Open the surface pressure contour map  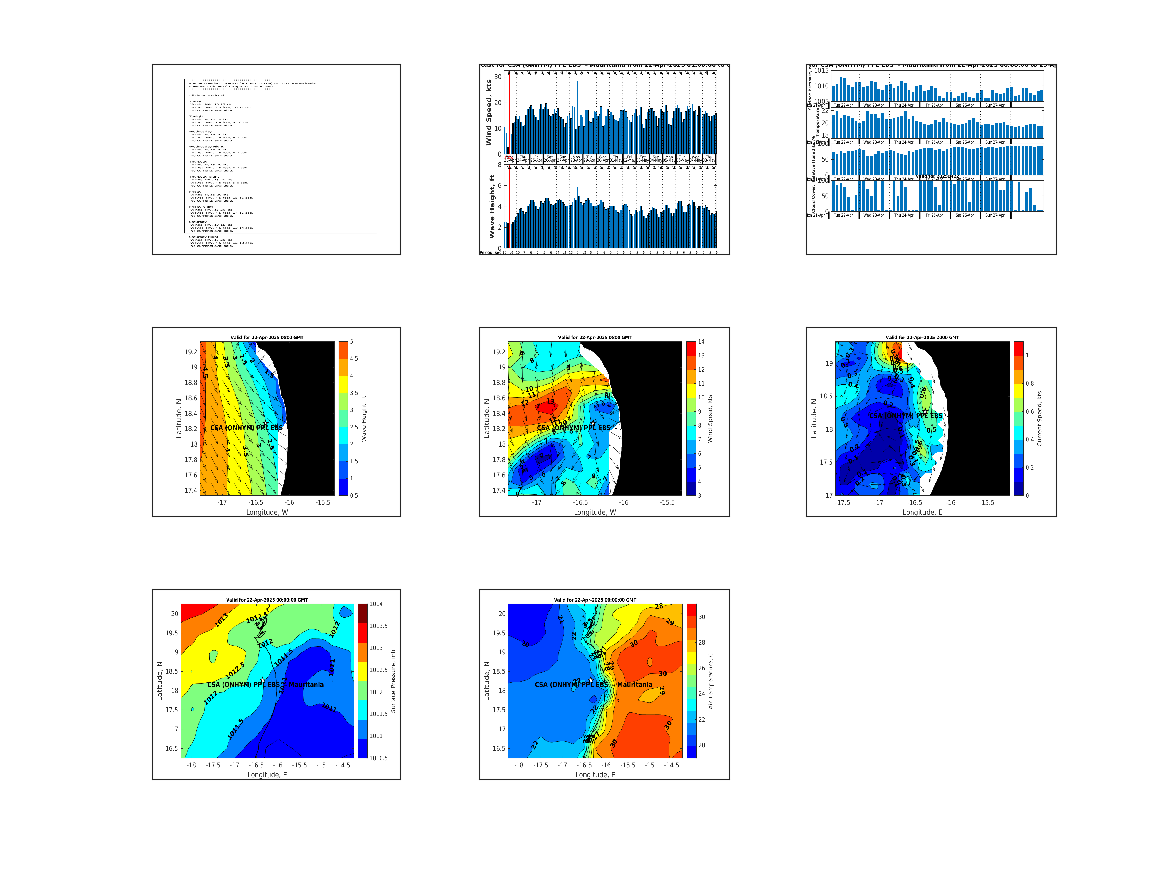coord(276,684)
